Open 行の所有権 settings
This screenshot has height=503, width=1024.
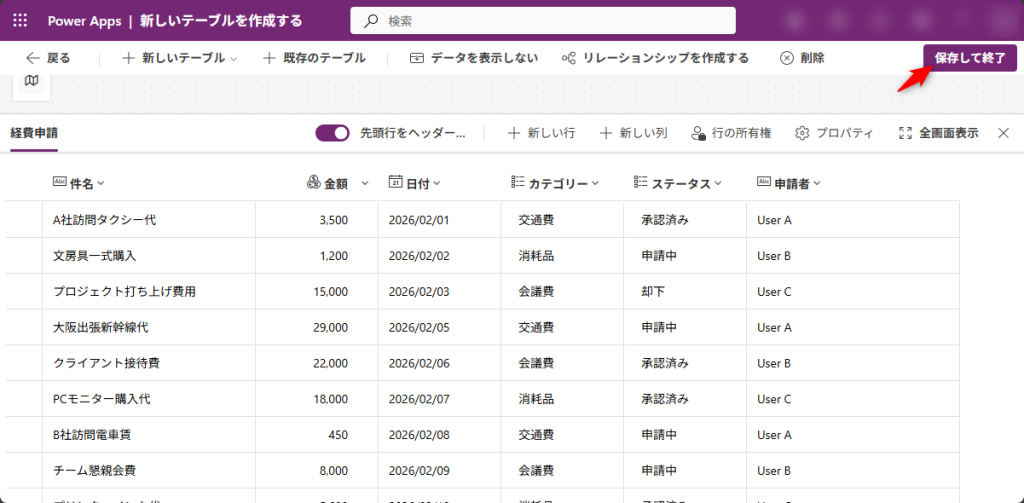[x=731, y=133]
